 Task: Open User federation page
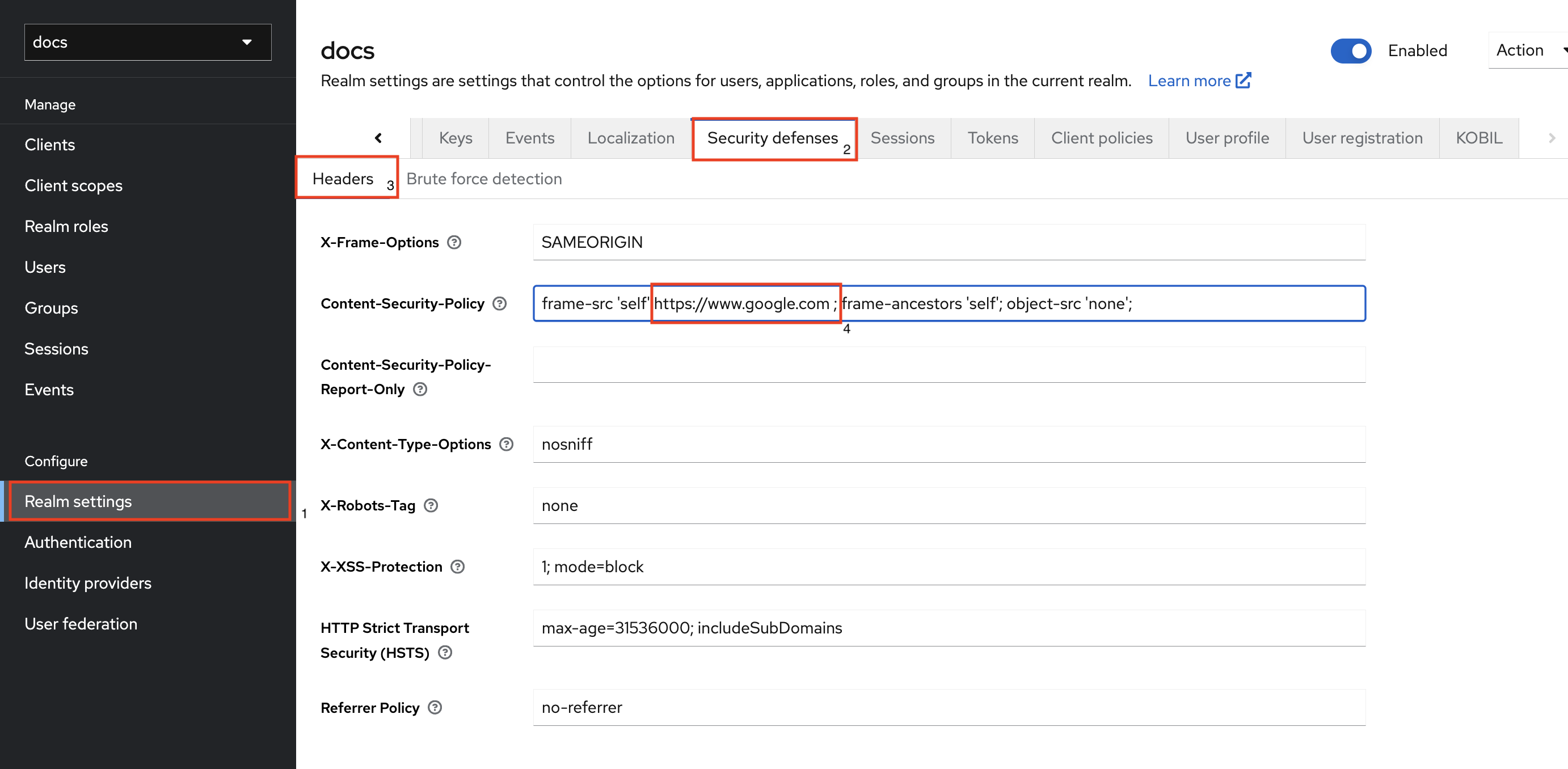[x=148, y=624]
